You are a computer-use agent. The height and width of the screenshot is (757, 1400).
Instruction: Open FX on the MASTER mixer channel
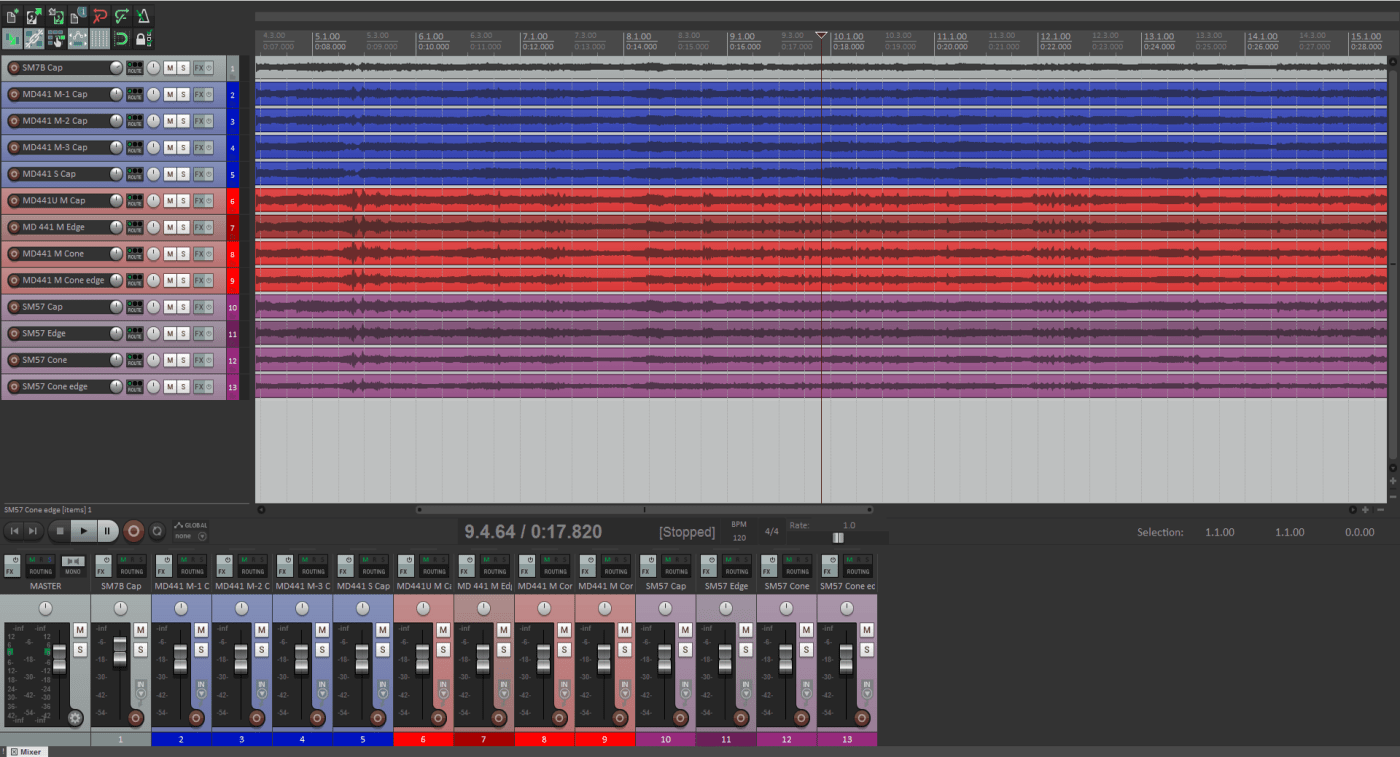click(x=11, y=566)
